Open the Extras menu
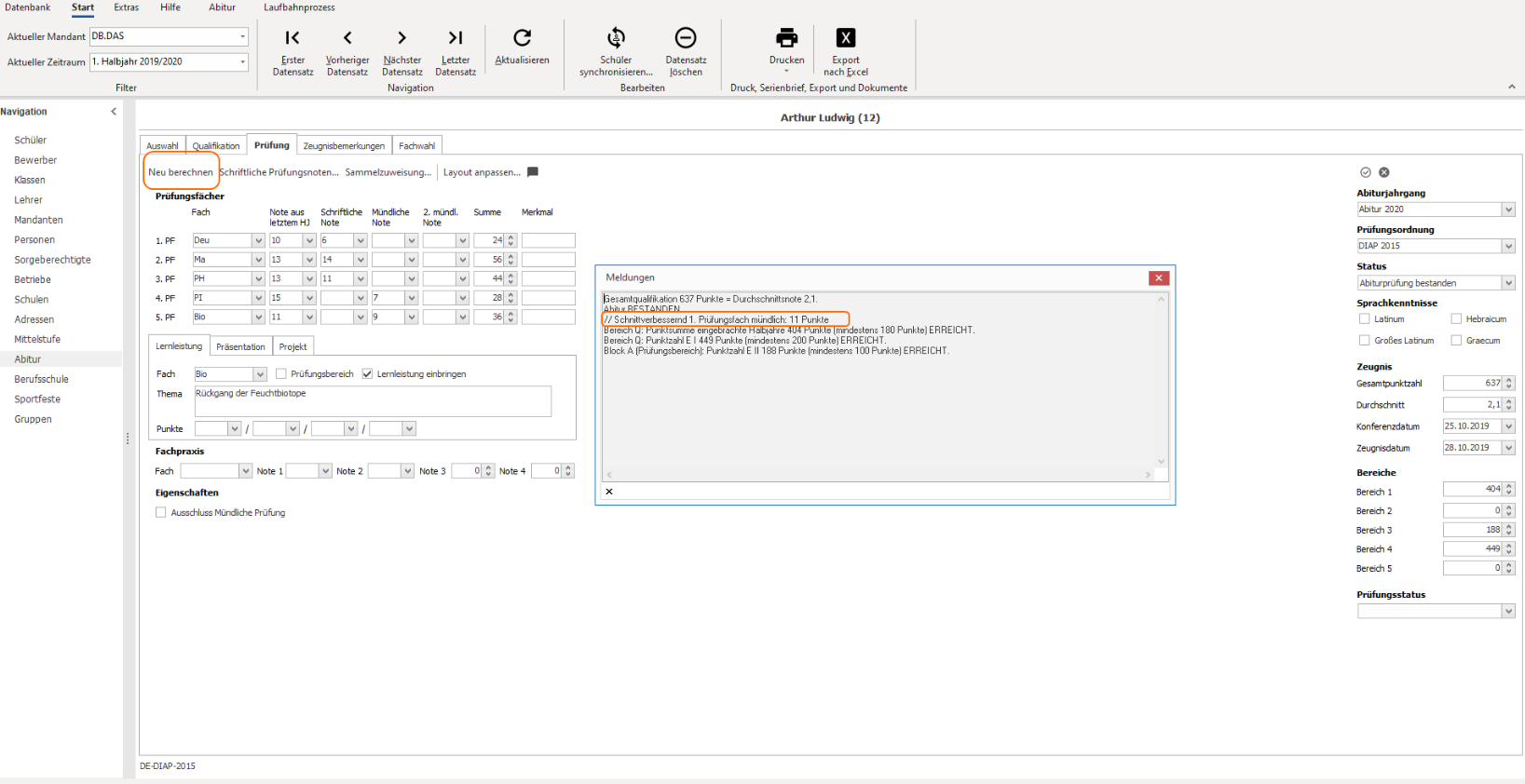Viewport: 1525px width, 784px height. click(x=127, y=7)
